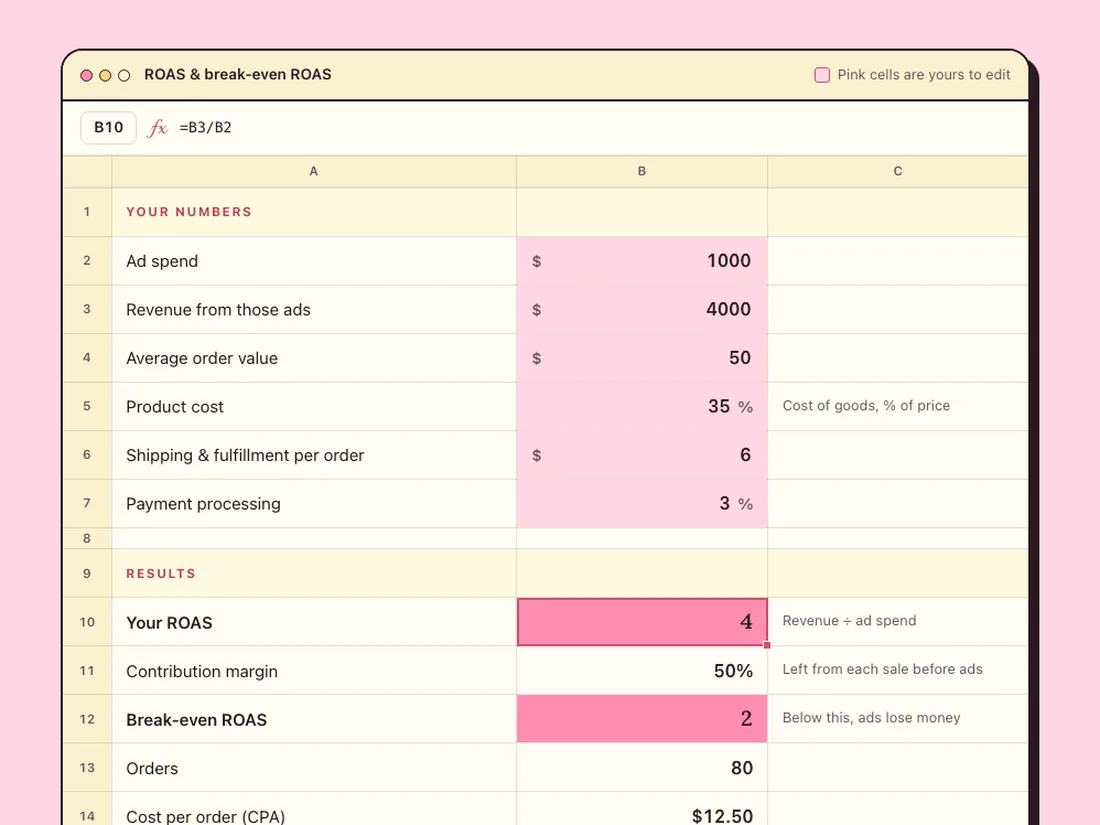Select row 9 header
The height and width of the screenshot is (825, 1100).
87,573
